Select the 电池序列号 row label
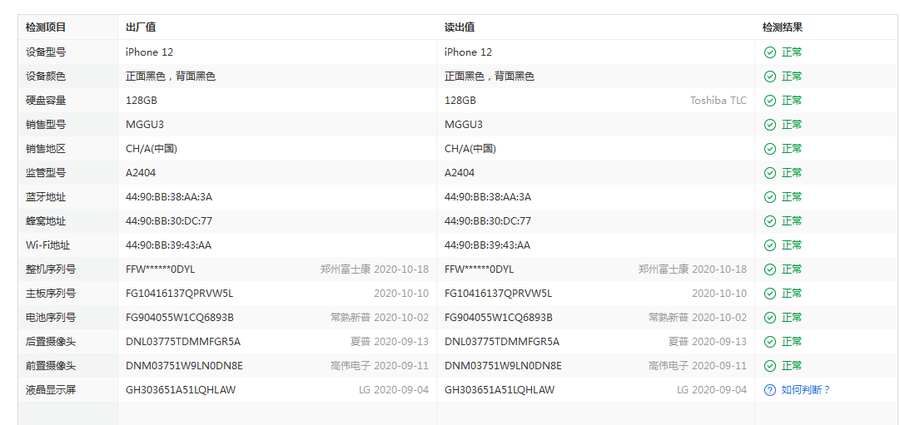The image size is (900, 425). pos(51,318)
